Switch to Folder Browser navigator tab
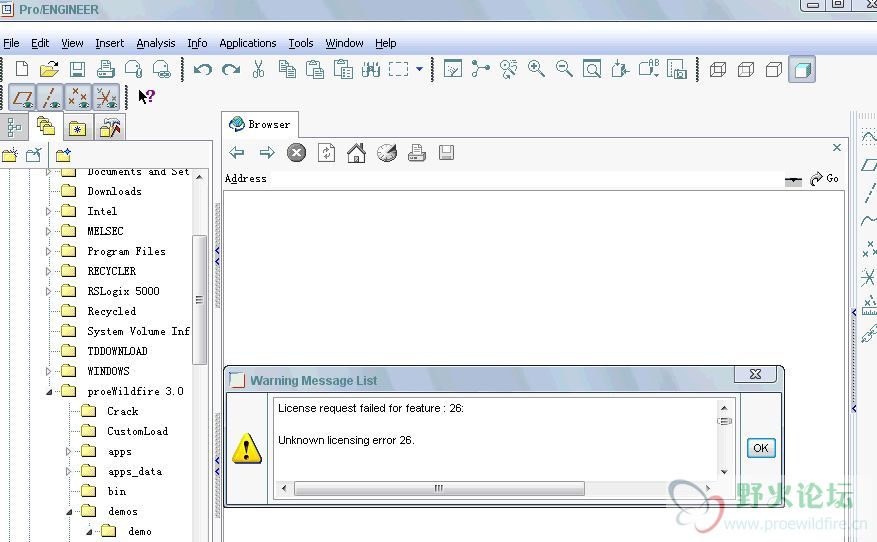 [46, 127]
